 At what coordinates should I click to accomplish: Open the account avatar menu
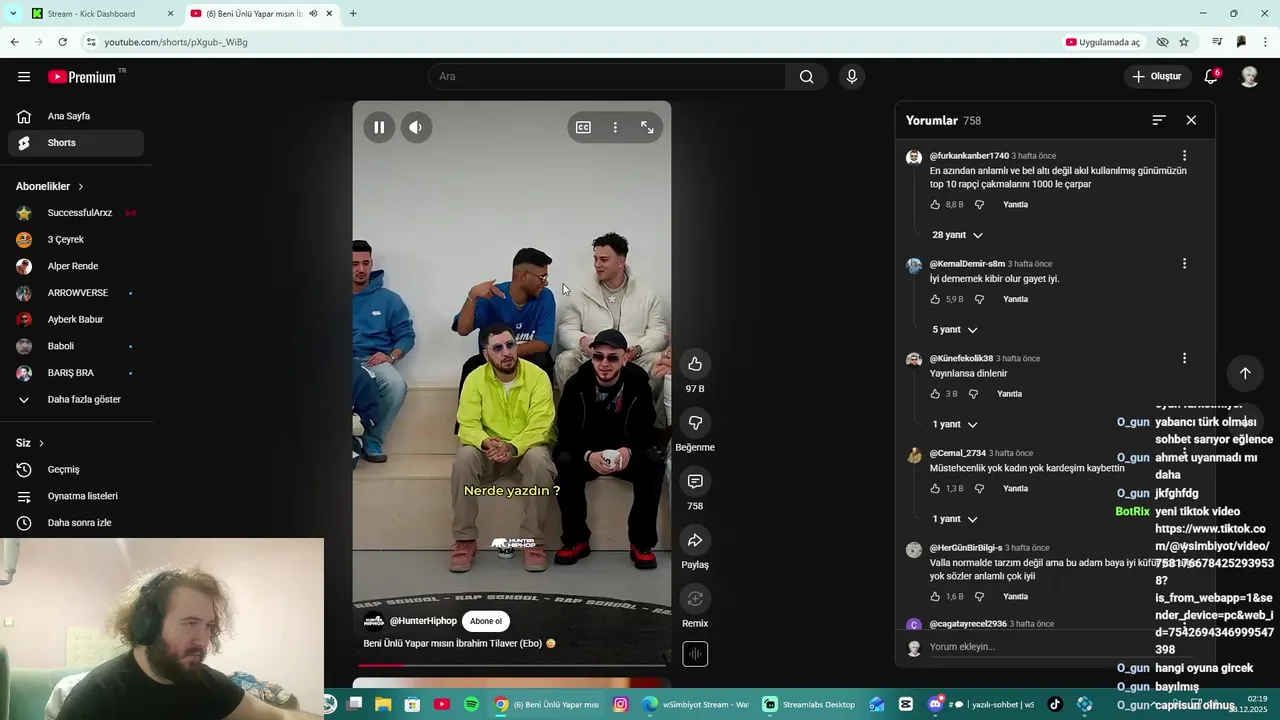tap(1249, 77)
